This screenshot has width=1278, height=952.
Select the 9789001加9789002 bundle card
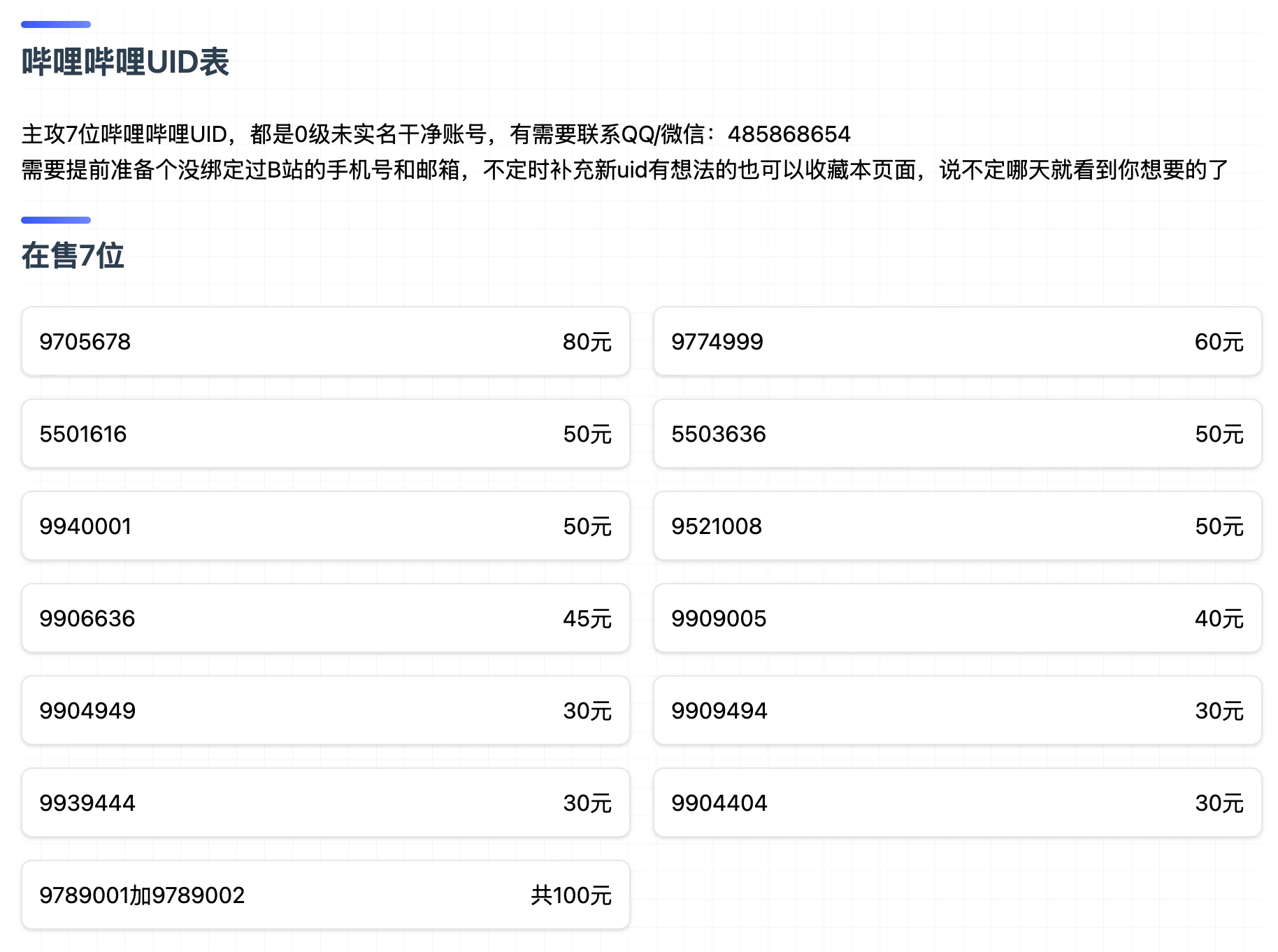tap(325, 895)
